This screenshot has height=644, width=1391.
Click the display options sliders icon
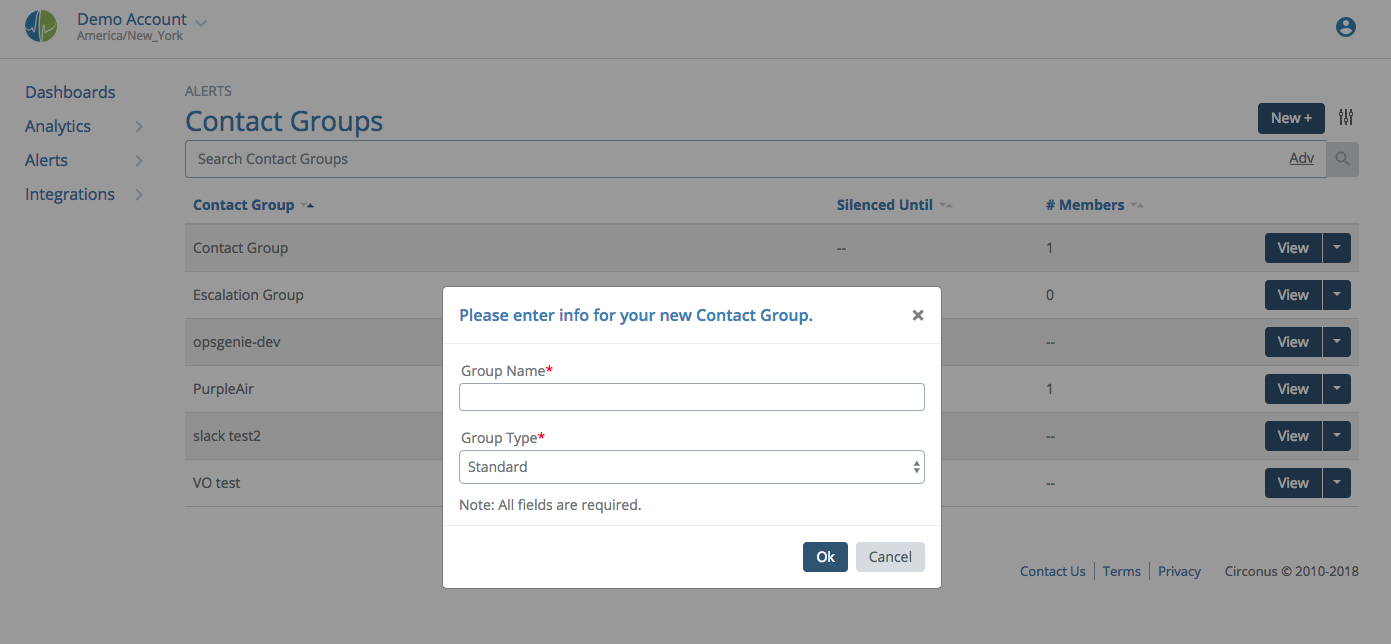pyautogui.click(x=1345, y=117)
